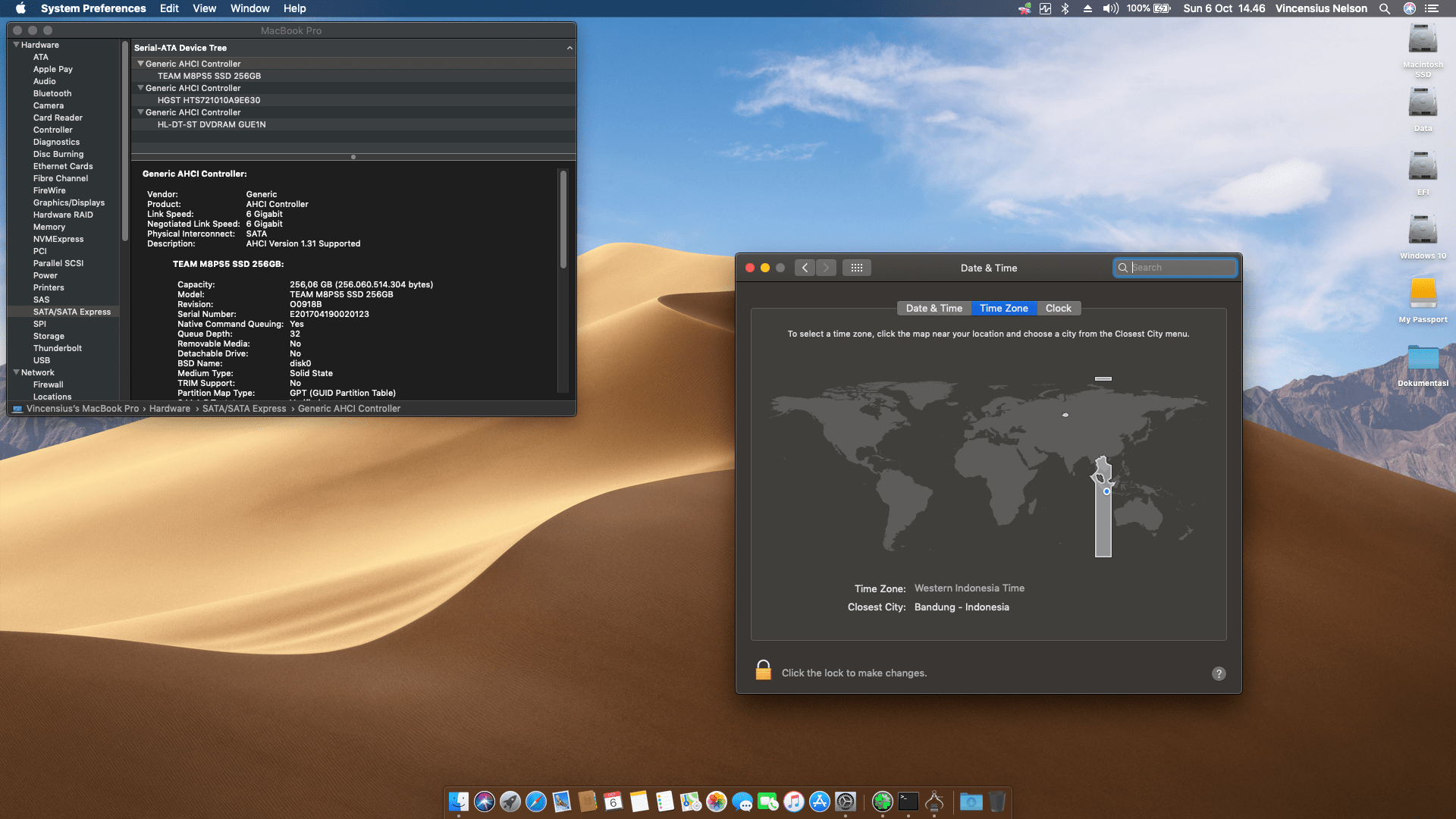Click the detail pane vertical scrollbar
The image size is (1456, 819).
[x=563, y=220]
